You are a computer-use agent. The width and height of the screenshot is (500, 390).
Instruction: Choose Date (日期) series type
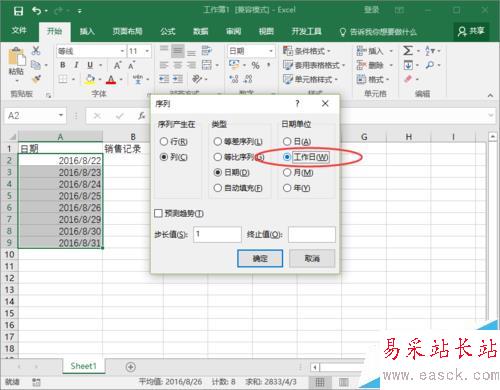click(x=232, y=172)
